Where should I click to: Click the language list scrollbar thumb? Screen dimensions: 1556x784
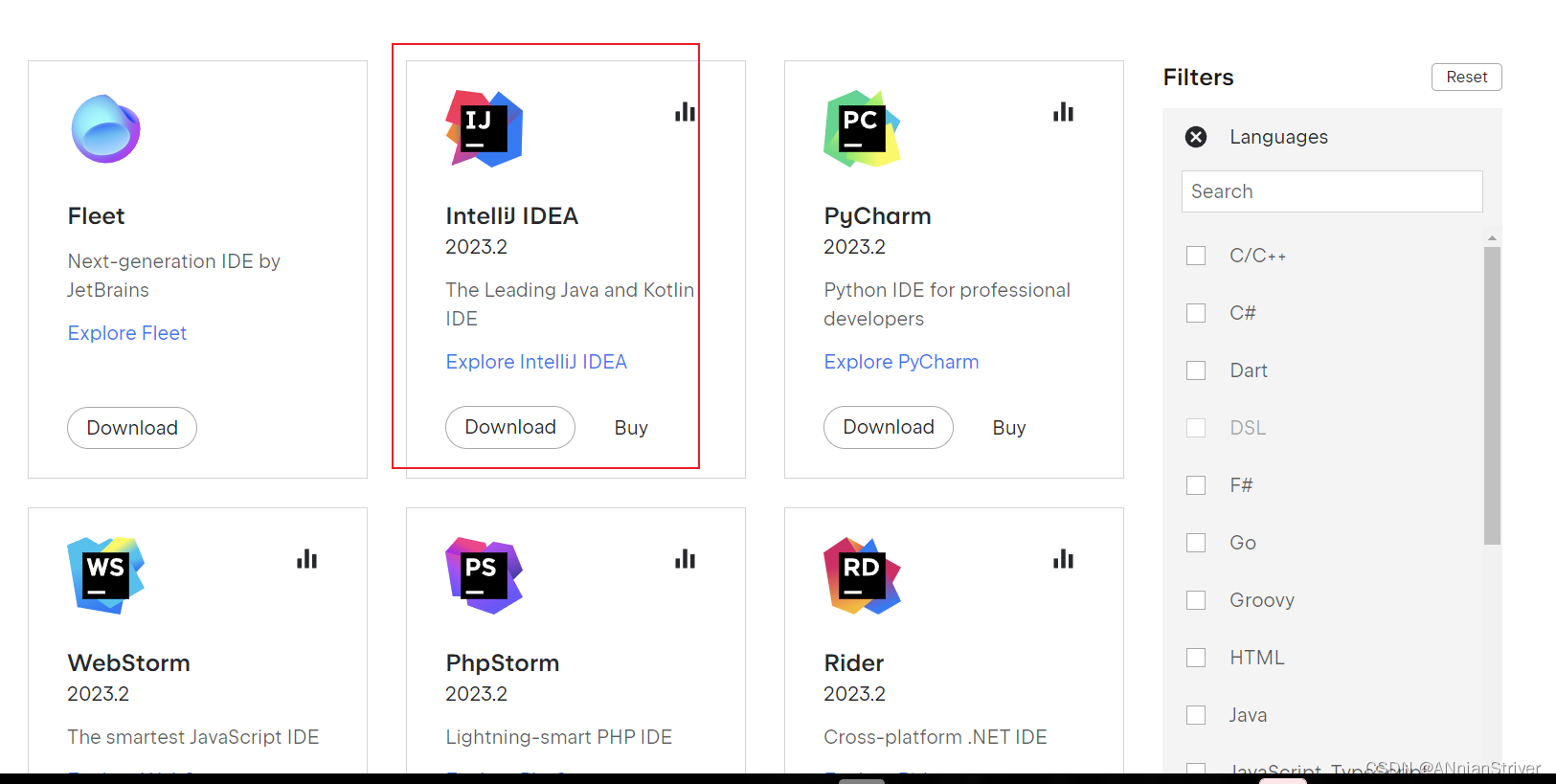(x=1492, y=395)
